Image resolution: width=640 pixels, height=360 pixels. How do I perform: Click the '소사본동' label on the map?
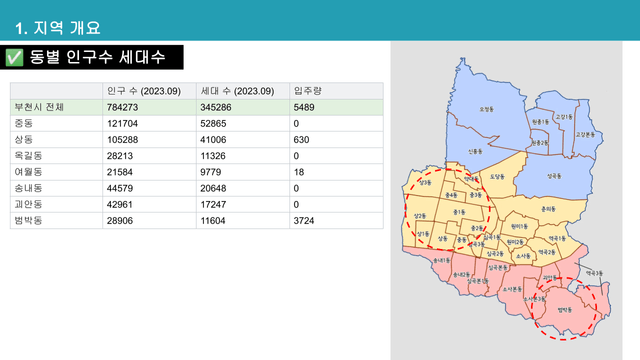click(x=512, y=289)
